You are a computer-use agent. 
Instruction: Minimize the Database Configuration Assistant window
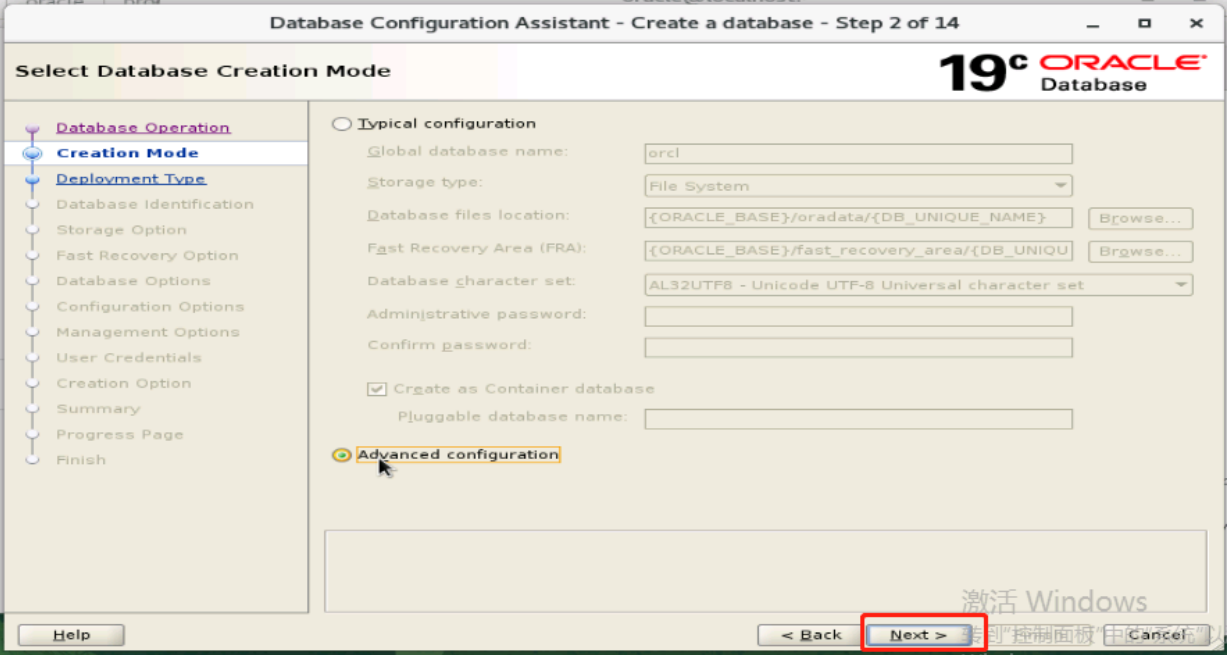1093,23
